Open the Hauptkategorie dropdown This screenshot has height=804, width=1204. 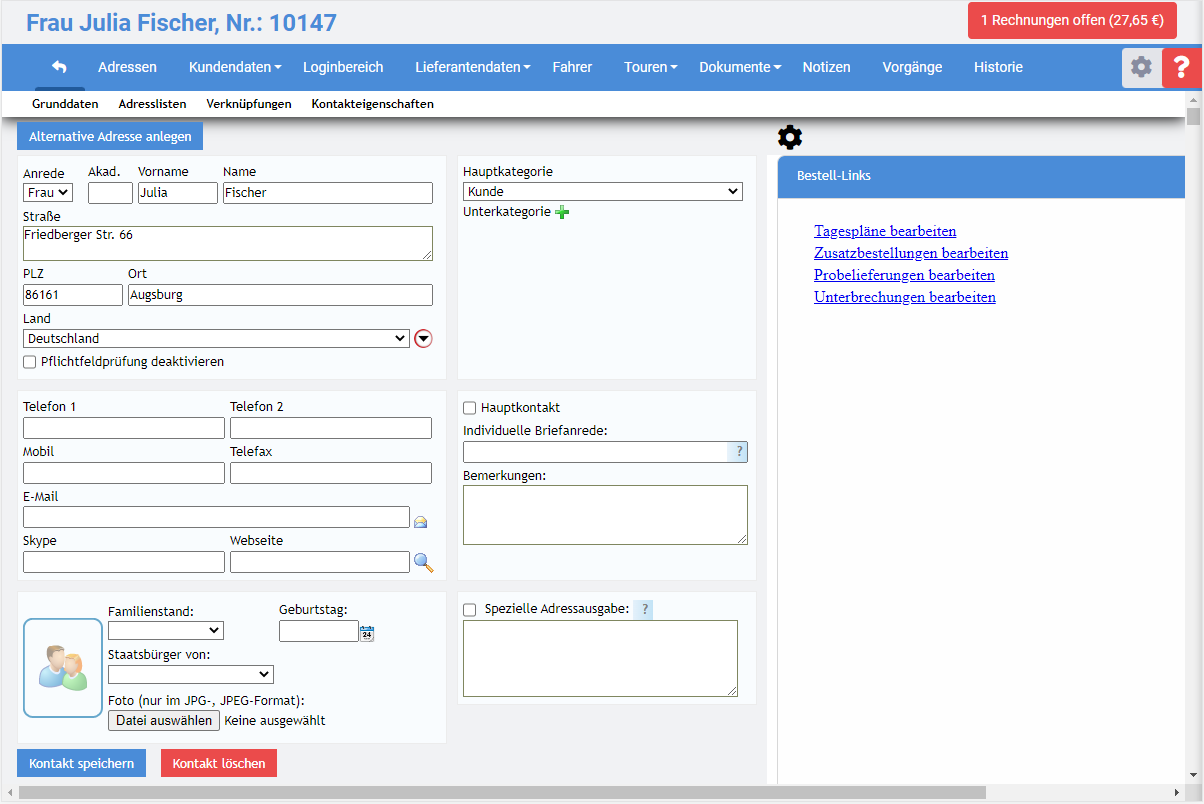pyautogui.click(x=602, y=191)
